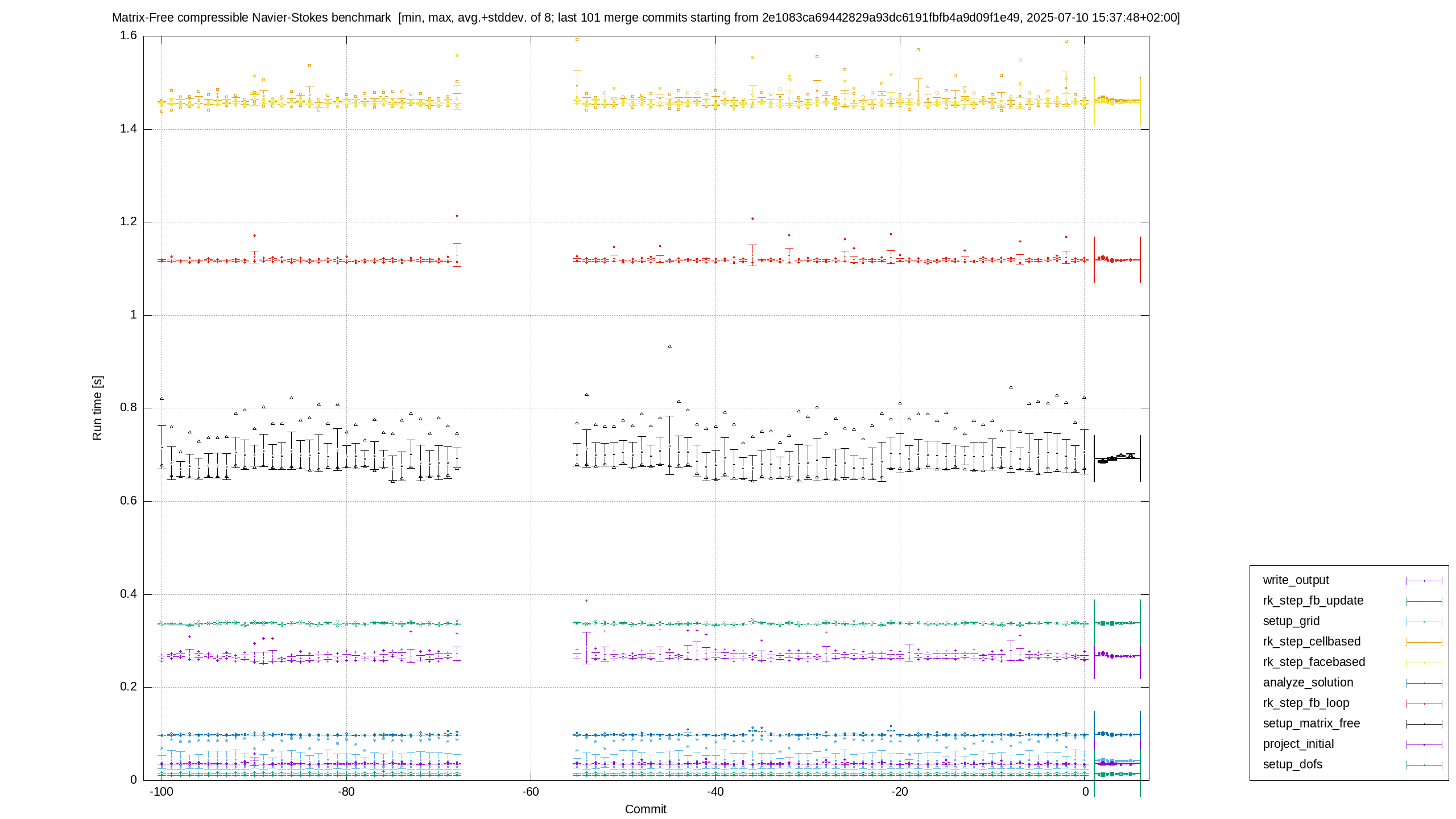Click the 0.8 y-axis tick label
This screenshot has height=819, width=1456.
(x=129, y=408)
